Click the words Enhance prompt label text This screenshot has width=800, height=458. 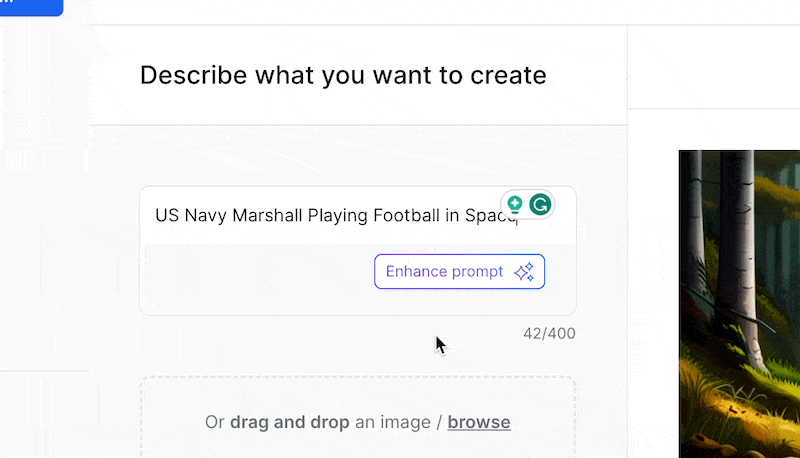[444, 272]
